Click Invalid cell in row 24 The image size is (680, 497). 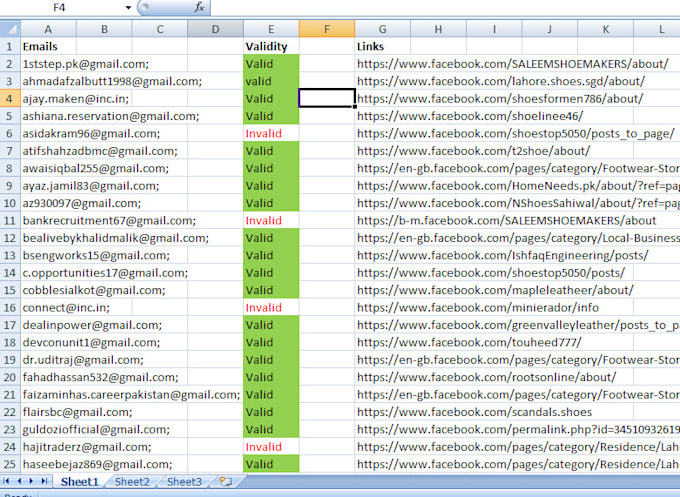pyautogui.click(x=271, y=447)
